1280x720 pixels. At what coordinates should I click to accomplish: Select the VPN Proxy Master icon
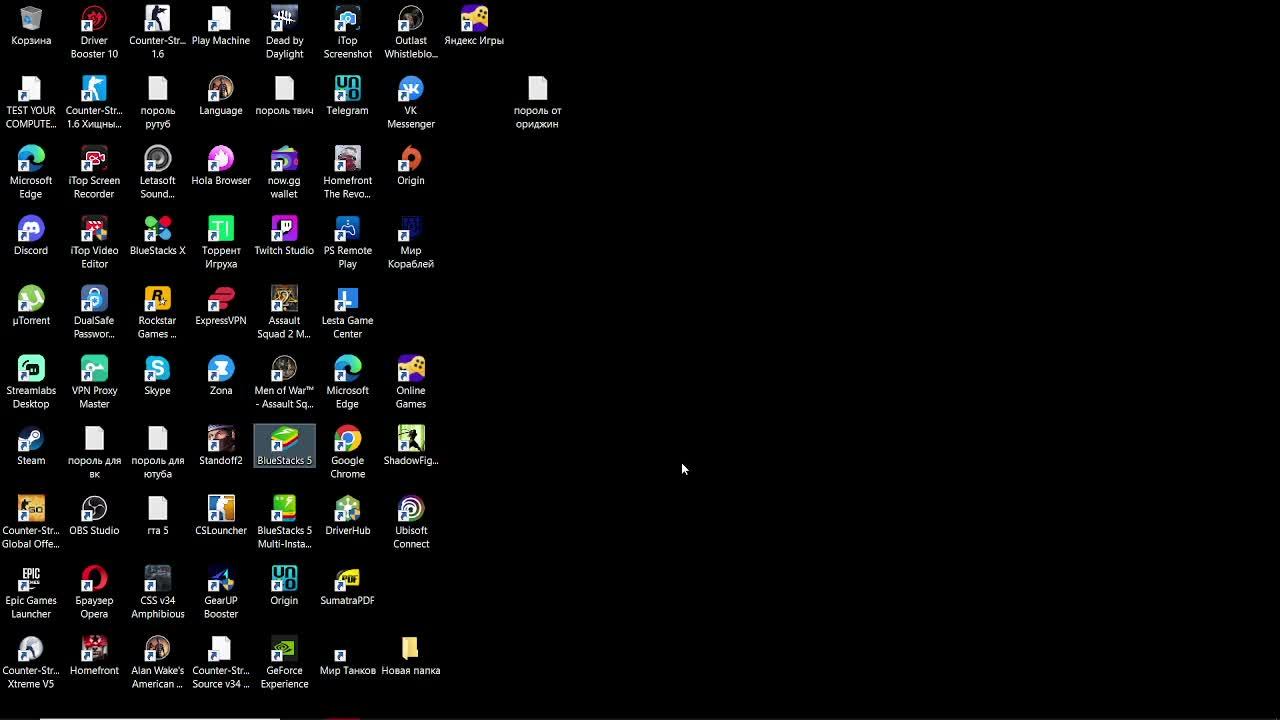[94, 382]
